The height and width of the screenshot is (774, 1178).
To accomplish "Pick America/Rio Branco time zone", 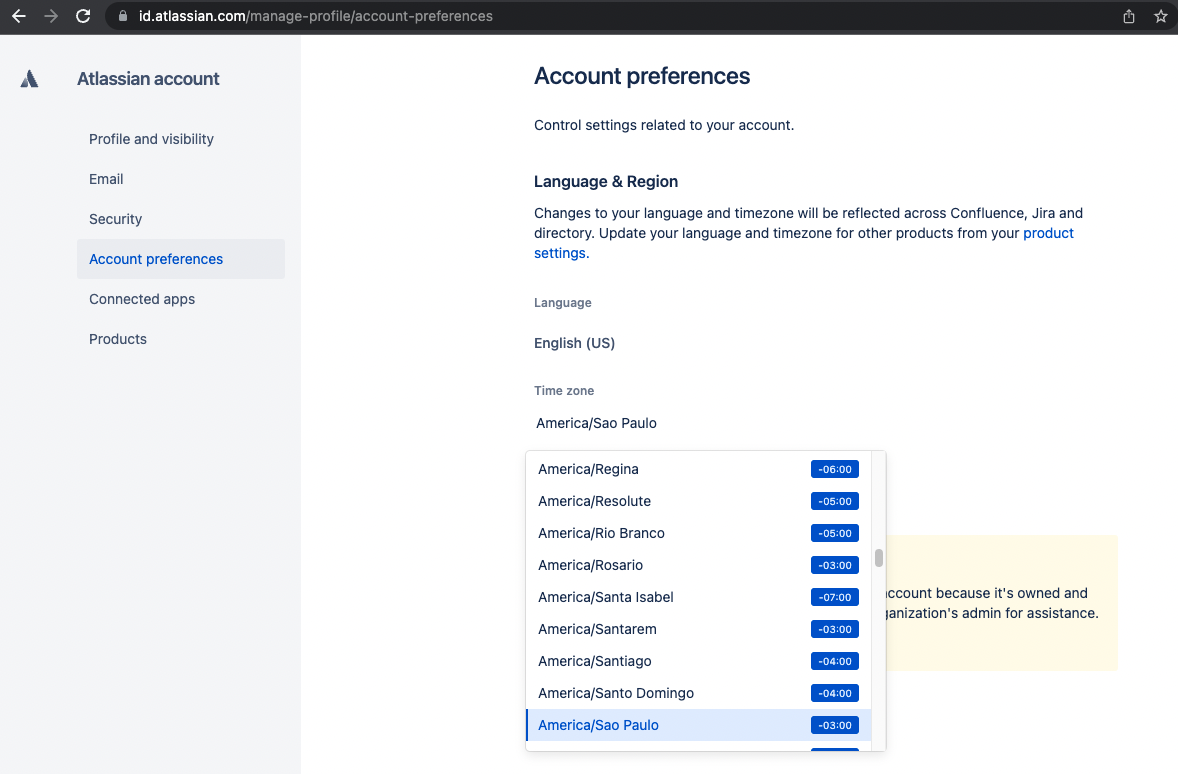I will 601,533.
